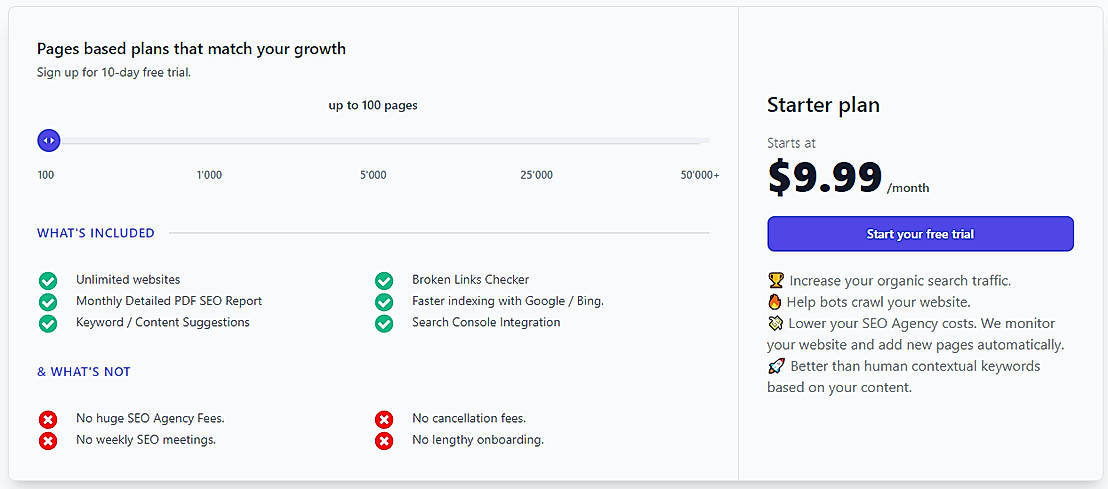
Task: Click trophy emoji before organic search traffic
Action: [x=776, y=281]
